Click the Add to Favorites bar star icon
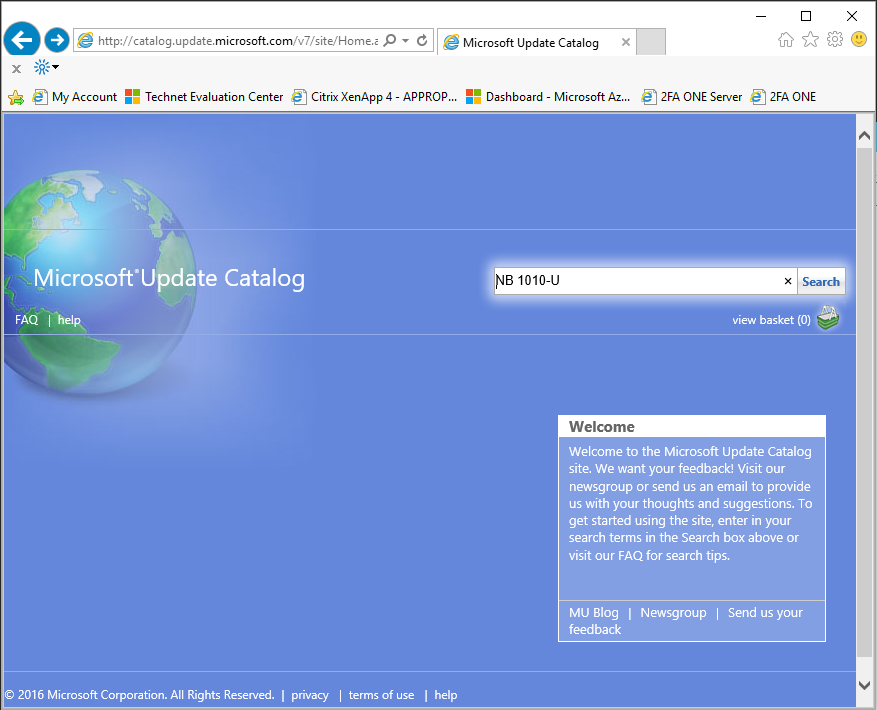The height and width of the screenshot is (710, 877). click(x=16, y=97)
